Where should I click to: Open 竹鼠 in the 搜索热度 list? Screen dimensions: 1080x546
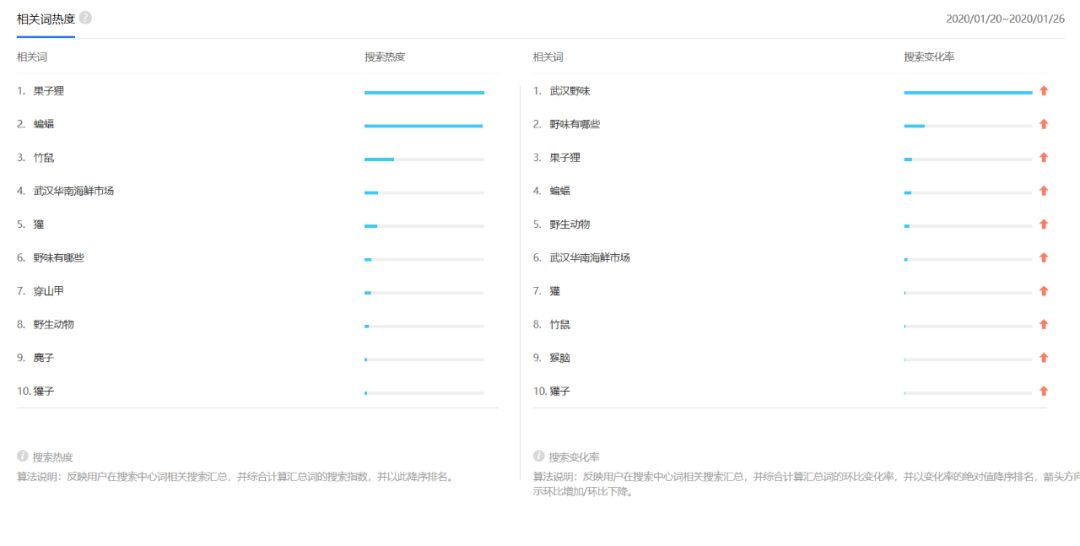click(44, 158)
